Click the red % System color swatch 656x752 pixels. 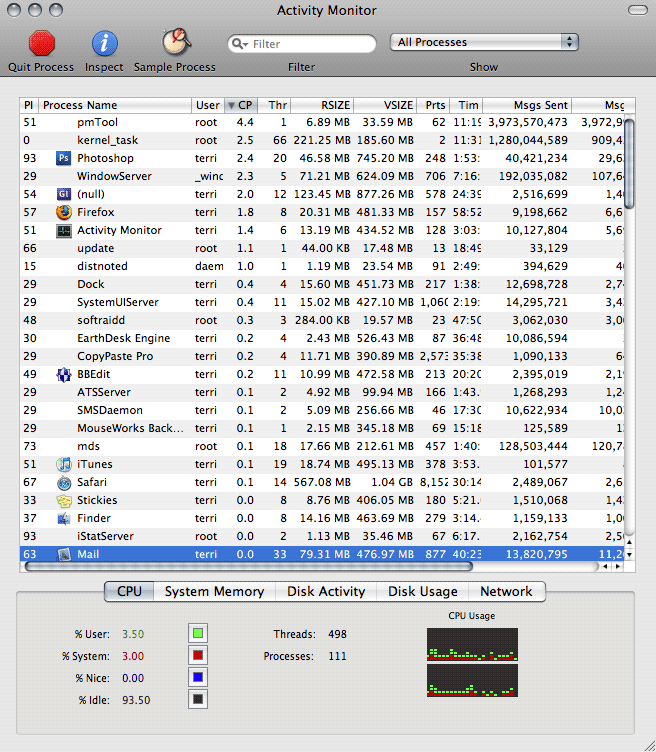(197, 655)
